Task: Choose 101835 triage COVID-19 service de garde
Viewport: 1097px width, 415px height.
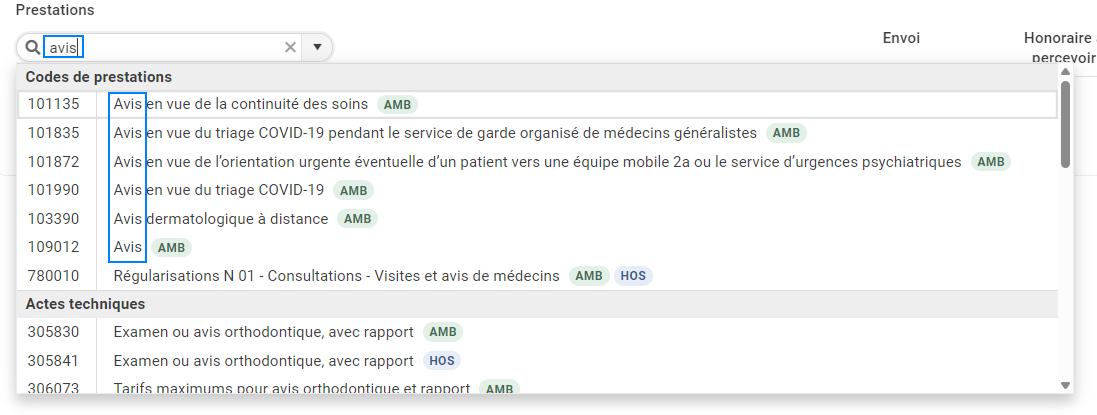Action: [x=537, y=133]
